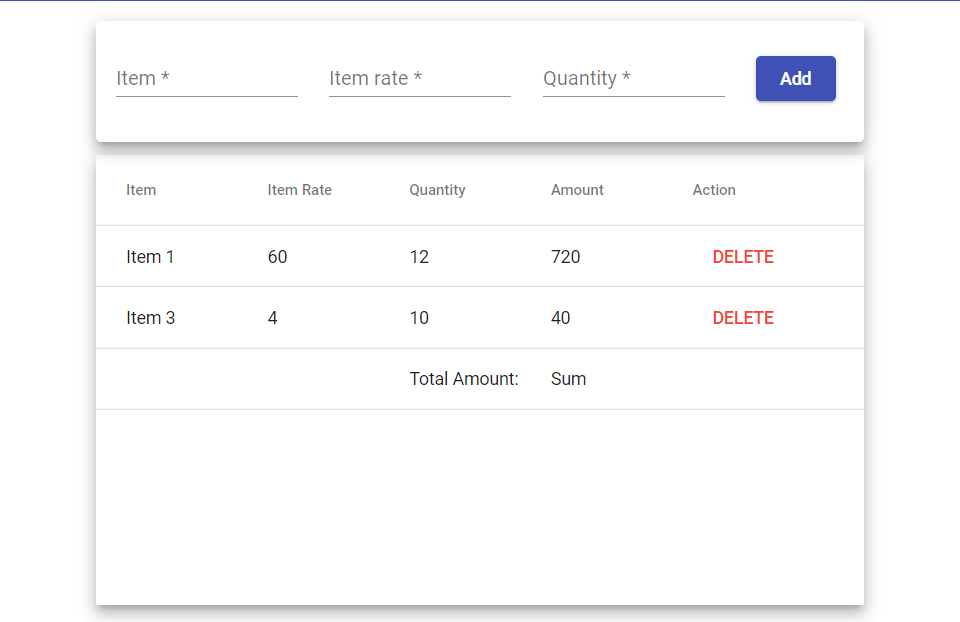Click the Item input field
Image resolution: width=960 pixels, height=622 pixels.
tap(205, 78)
